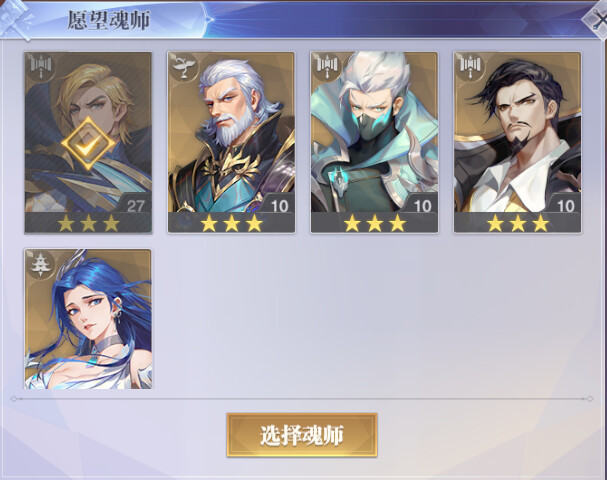Click the 愿望魂师 header title
The width and height of the screenshot is (607, 480).
tap(109, 20)
